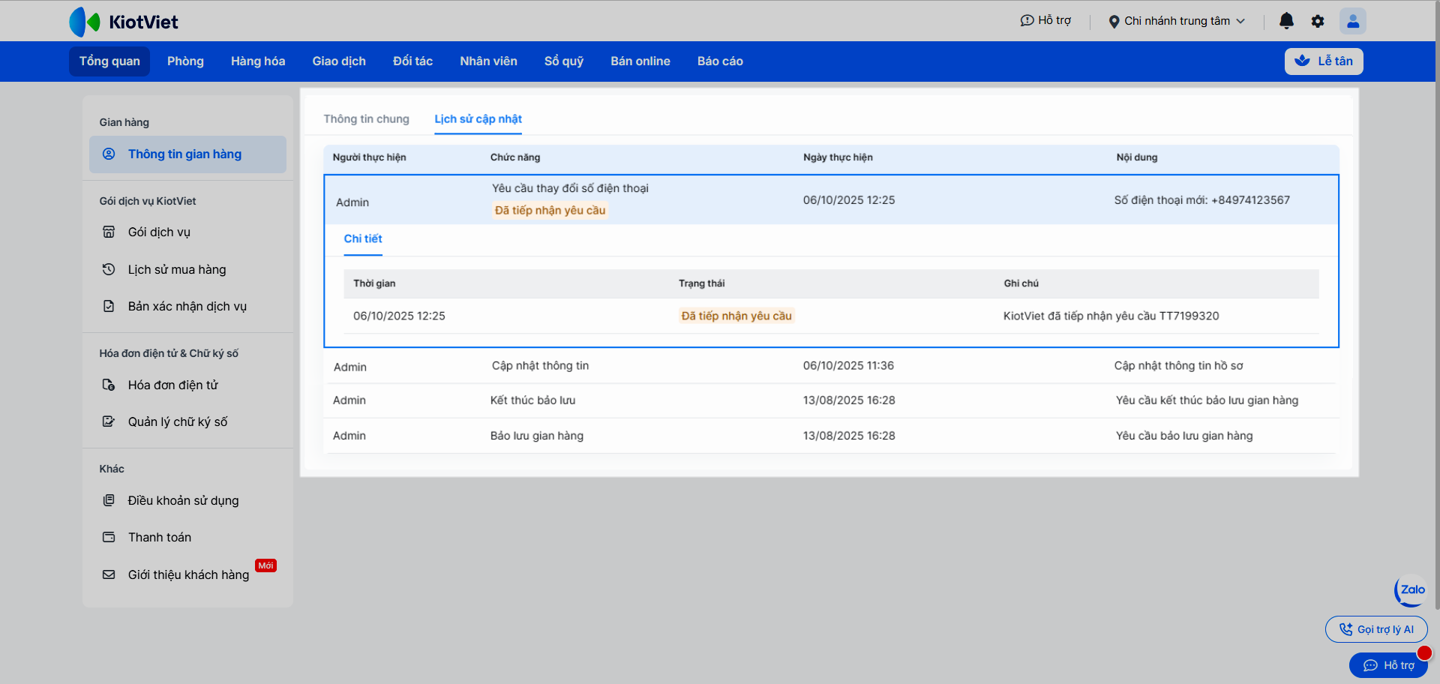Collapse the Yêu cầu thay đổi số điện thoại row
Viewport: 1440px width, 684px height.
830,200
